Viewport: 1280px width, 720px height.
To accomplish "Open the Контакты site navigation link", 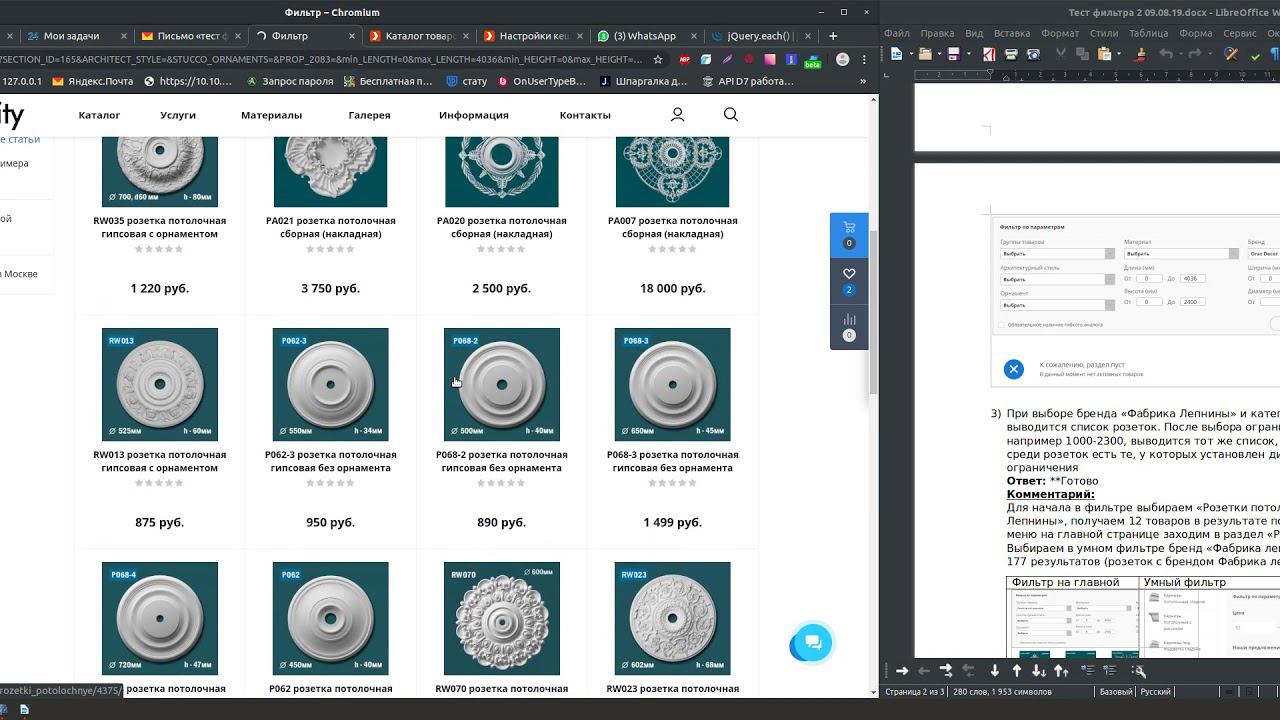I will (x=585, y=115).
